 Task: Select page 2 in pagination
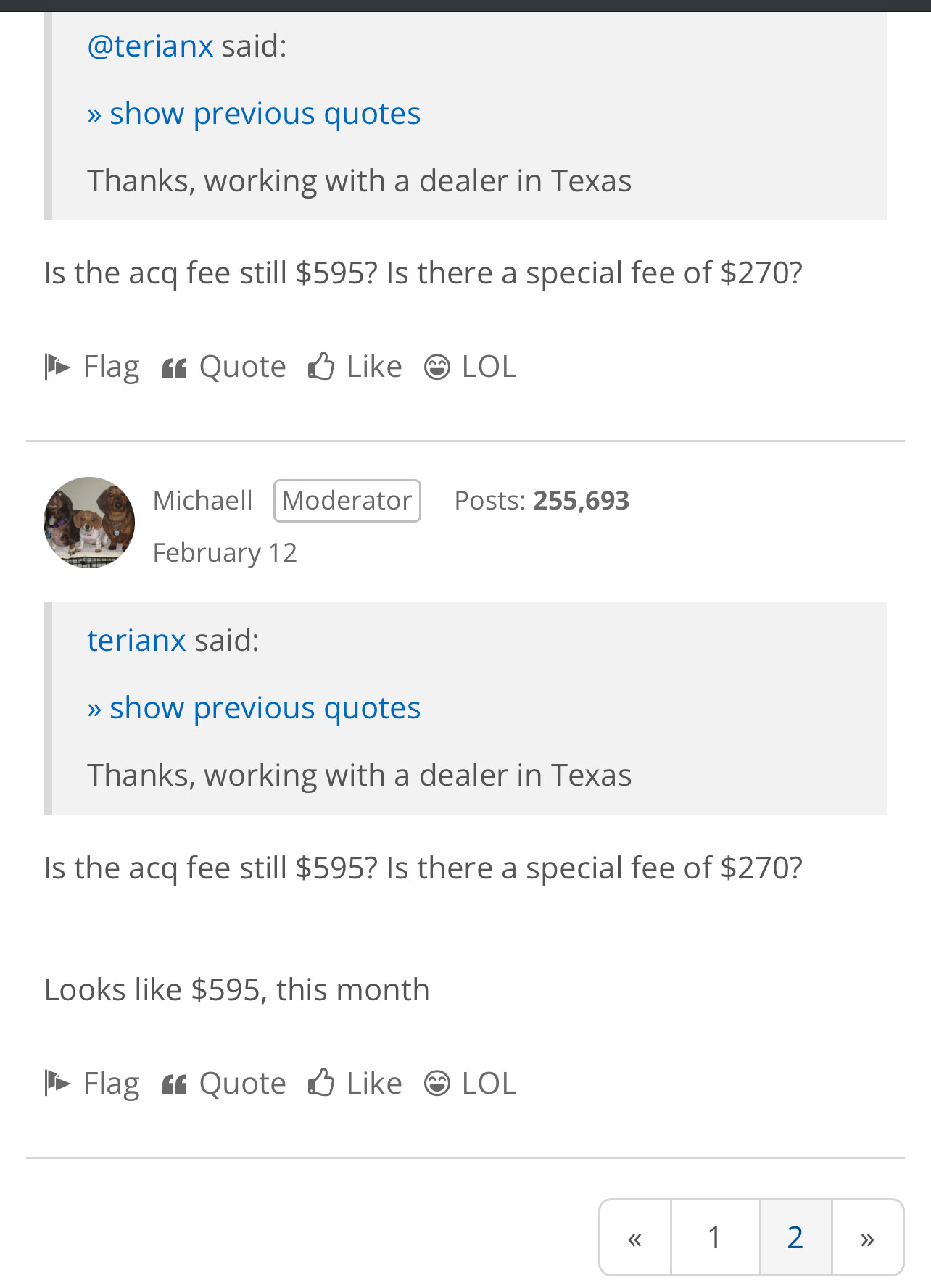point(795,1237)
